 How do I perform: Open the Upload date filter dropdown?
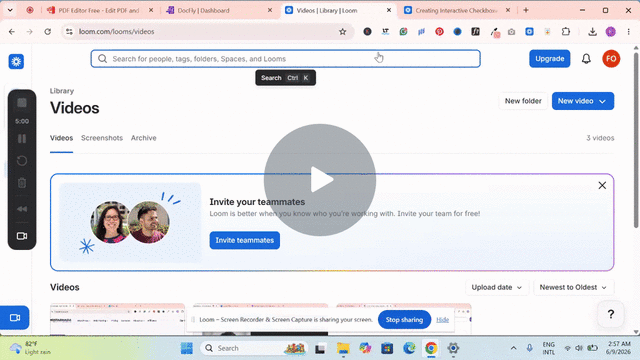(x=497, y=287)
